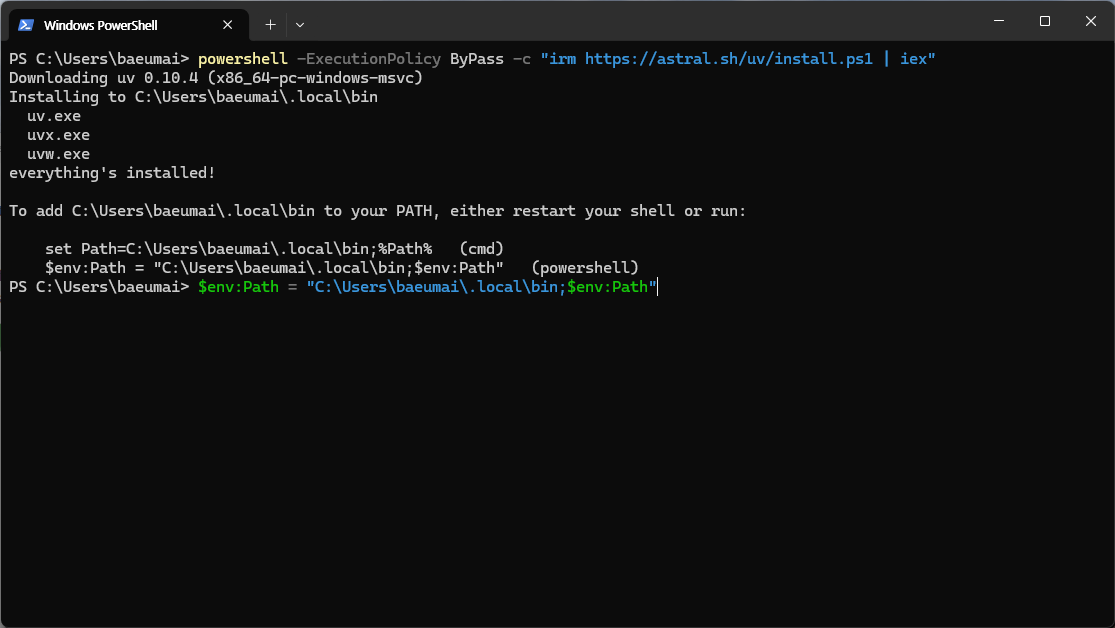Click the "everything's installed!" message

pyautogui.click(x=112, y=173)
